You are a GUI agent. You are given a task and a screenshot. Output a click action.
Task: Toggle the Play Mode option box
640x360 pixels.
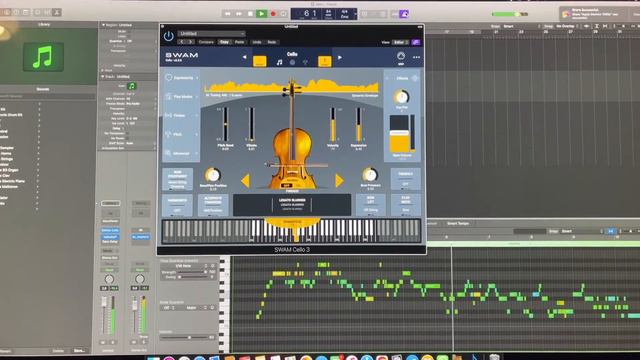click(x=405, y=205)
